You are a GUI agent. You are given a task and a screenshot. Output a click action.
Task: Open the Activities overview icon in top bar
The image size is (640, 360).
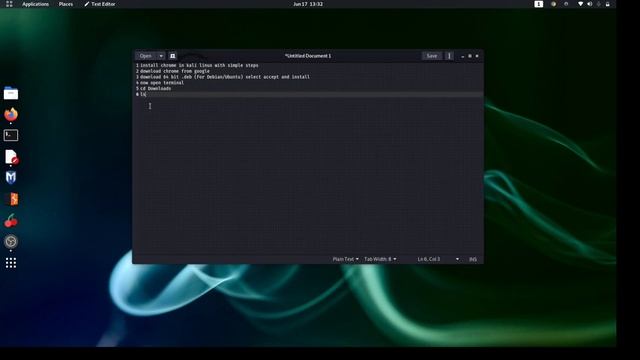(9, 4)
